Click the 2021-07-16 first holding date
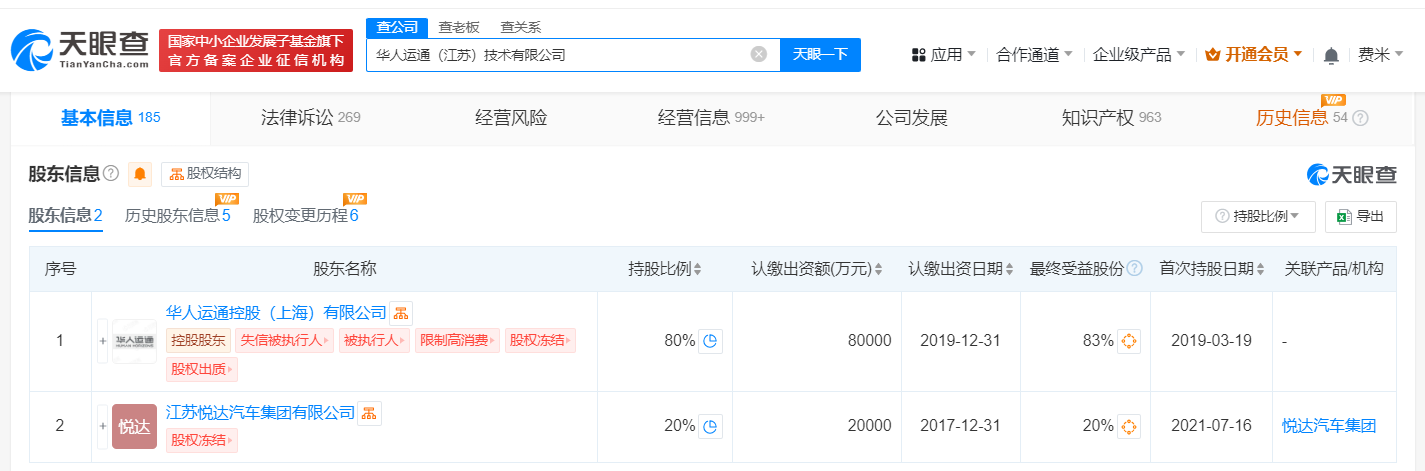This screenshot has height=471, width=1425. [1211, 426]
